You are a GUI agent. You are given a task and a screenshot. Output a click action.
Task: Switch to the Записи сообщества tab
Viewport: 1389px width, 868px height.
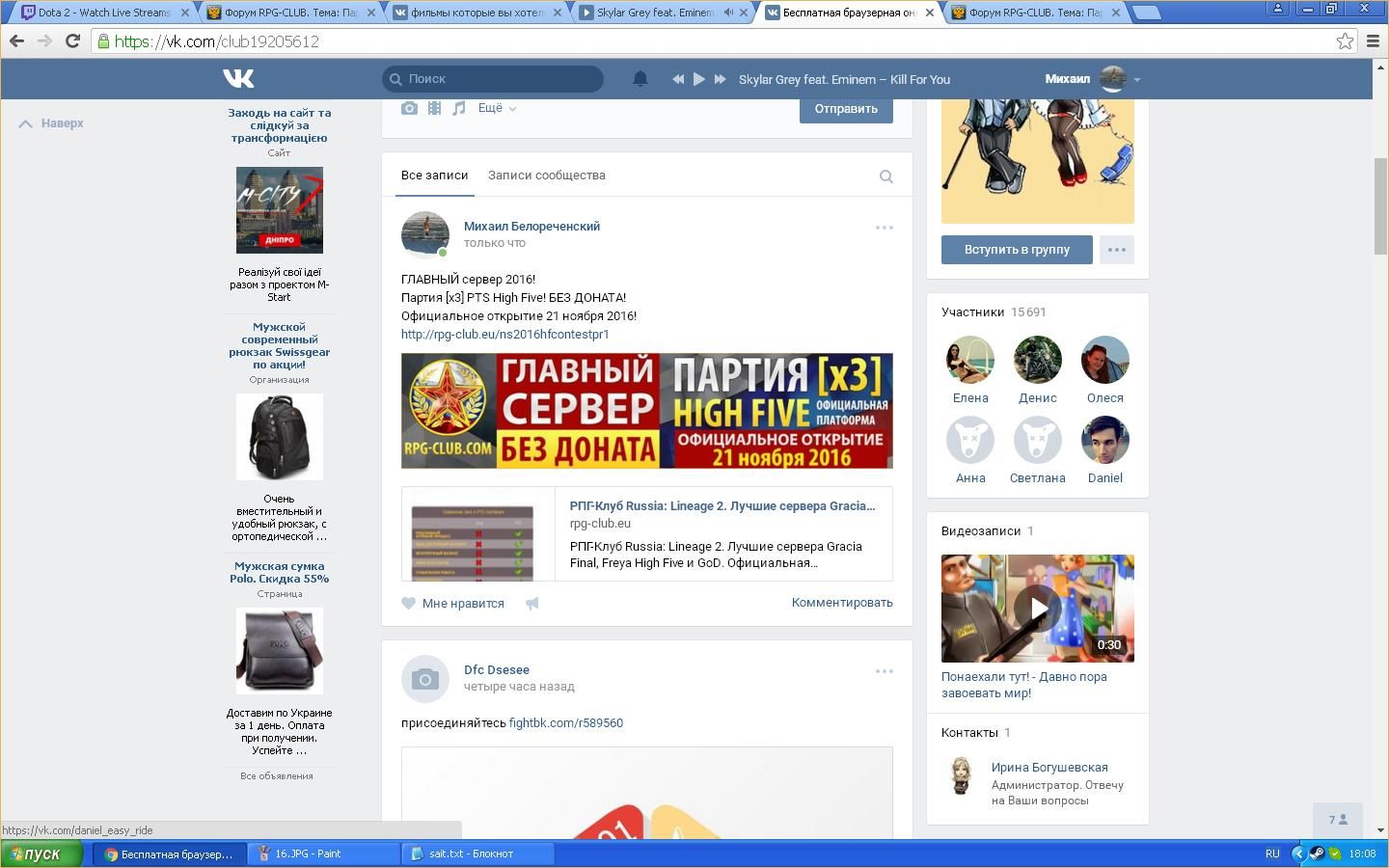click(546, 176)
